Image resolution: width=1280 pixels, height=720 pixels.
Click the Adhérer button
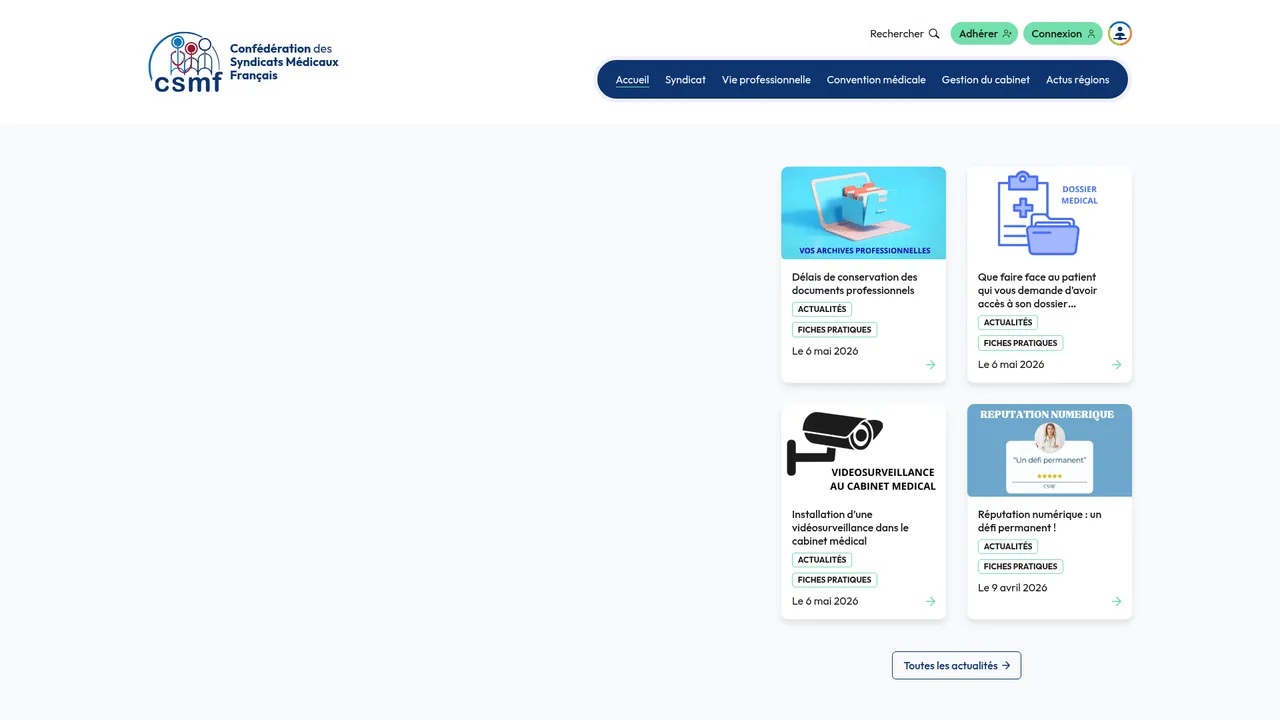984,34
